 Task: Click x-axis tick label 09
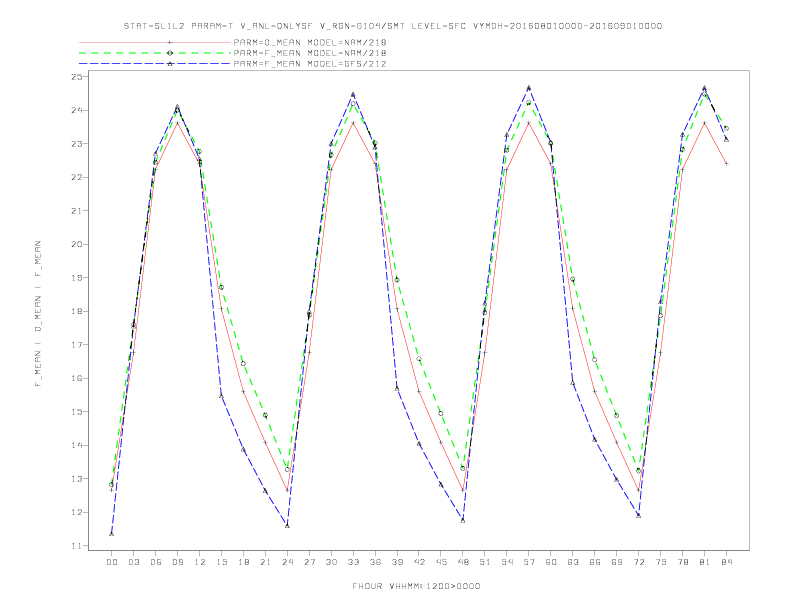pos(177,562)
